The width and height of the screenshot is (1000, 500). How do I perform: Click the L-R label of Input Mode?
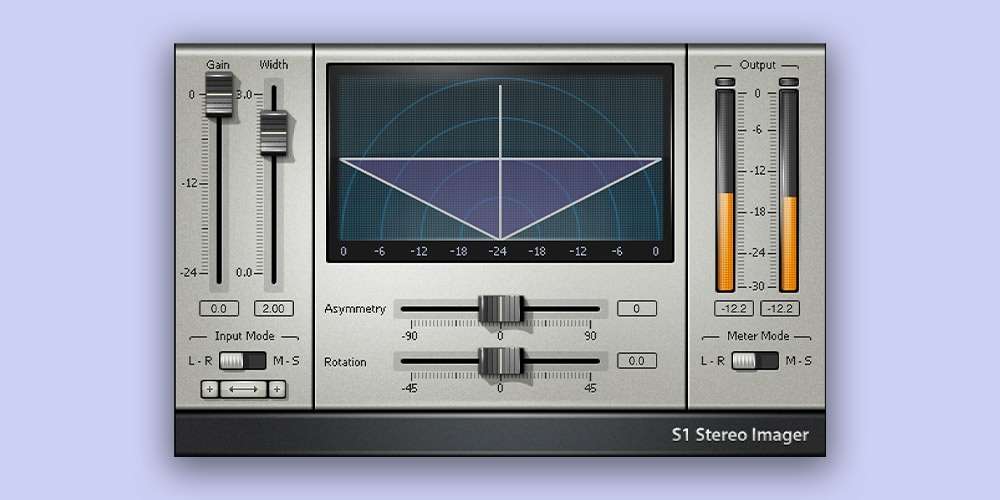tap(200, 361)
